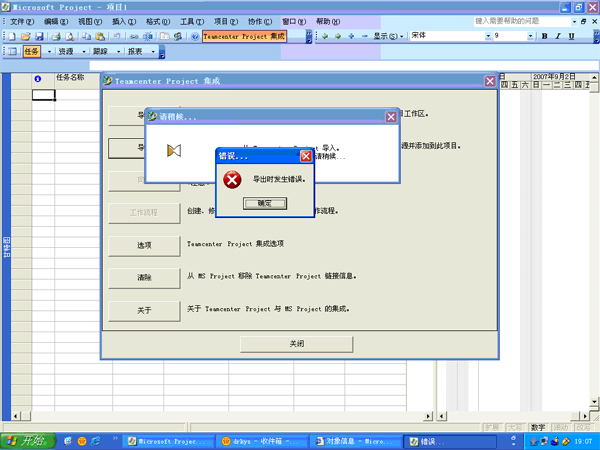Image resolution: width=600 pixels, height=450 pixels.
Task: Open Print Preview via the magnifier page icon
Action: pos(70,36)
